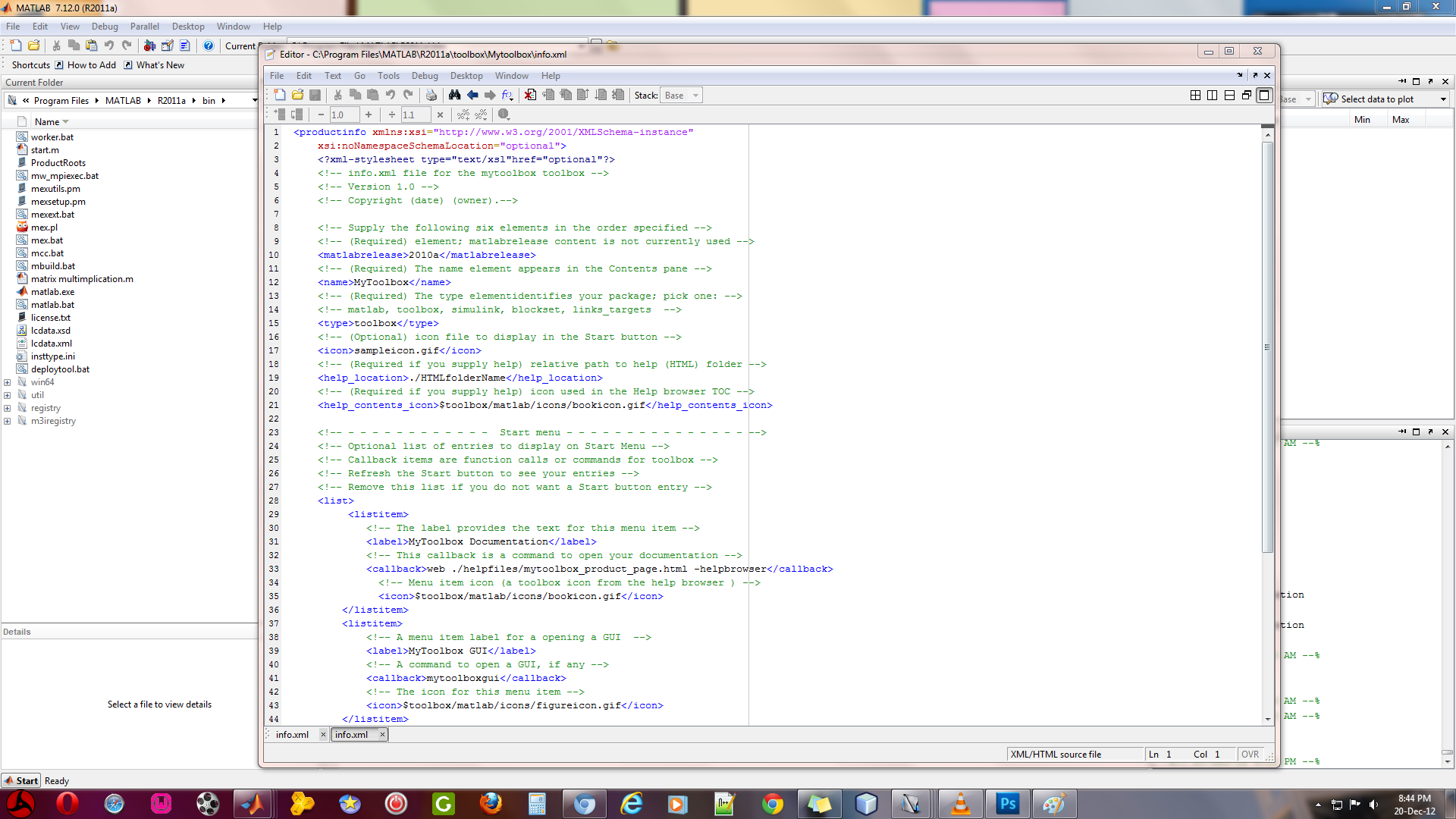Open Find with the binoculars icon
Image resolution: width=1456 pixels, height=819 pixels.
click(x=454, y=95)
